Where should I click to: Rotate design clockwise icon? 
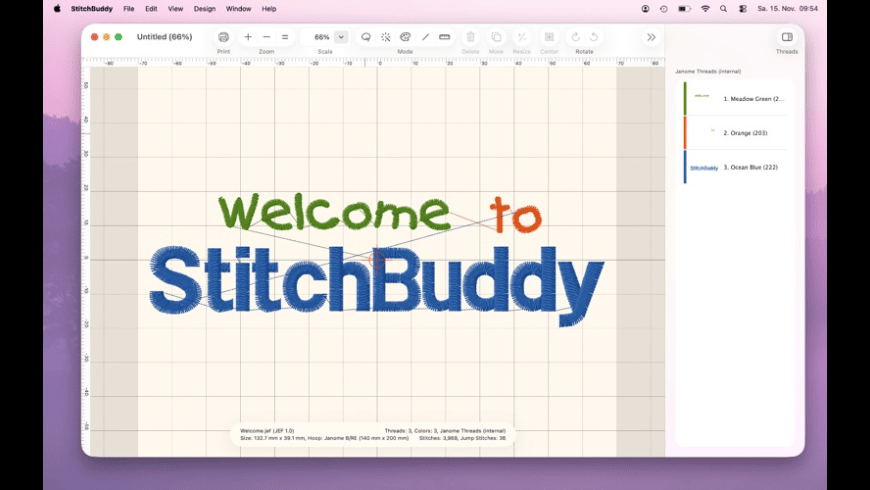[575, 37]
